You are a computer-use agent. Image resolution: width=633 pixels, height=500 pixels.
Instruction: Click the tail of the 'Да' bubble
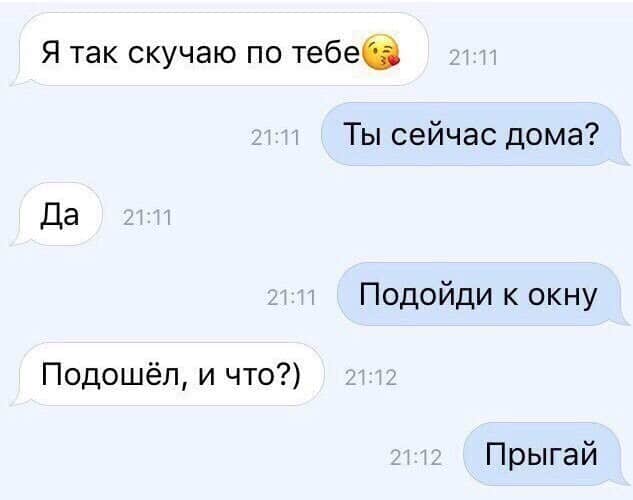[x=17, y=238]
